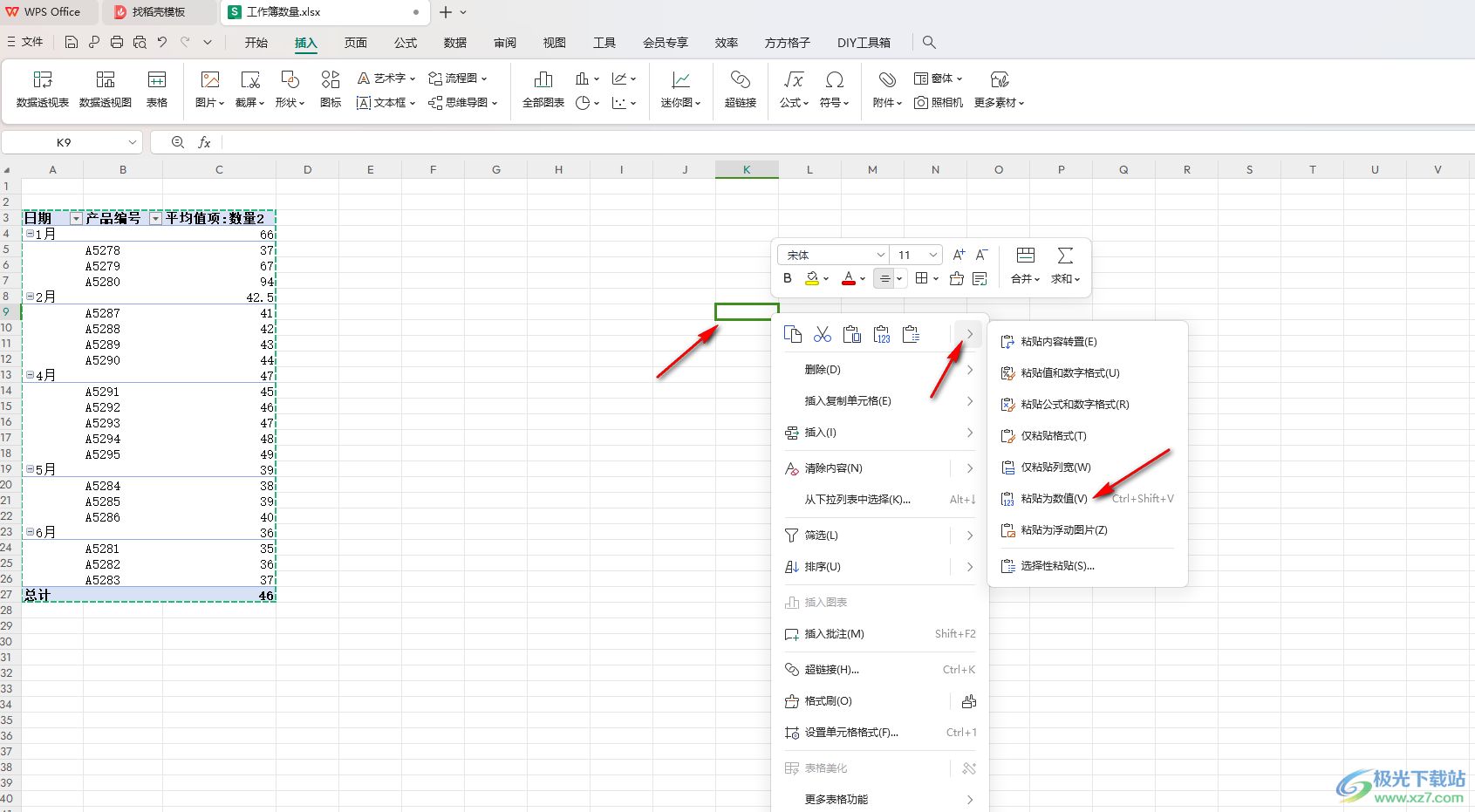
Task: Click the save icon in quick toolbar
Action: click(72, 42)
